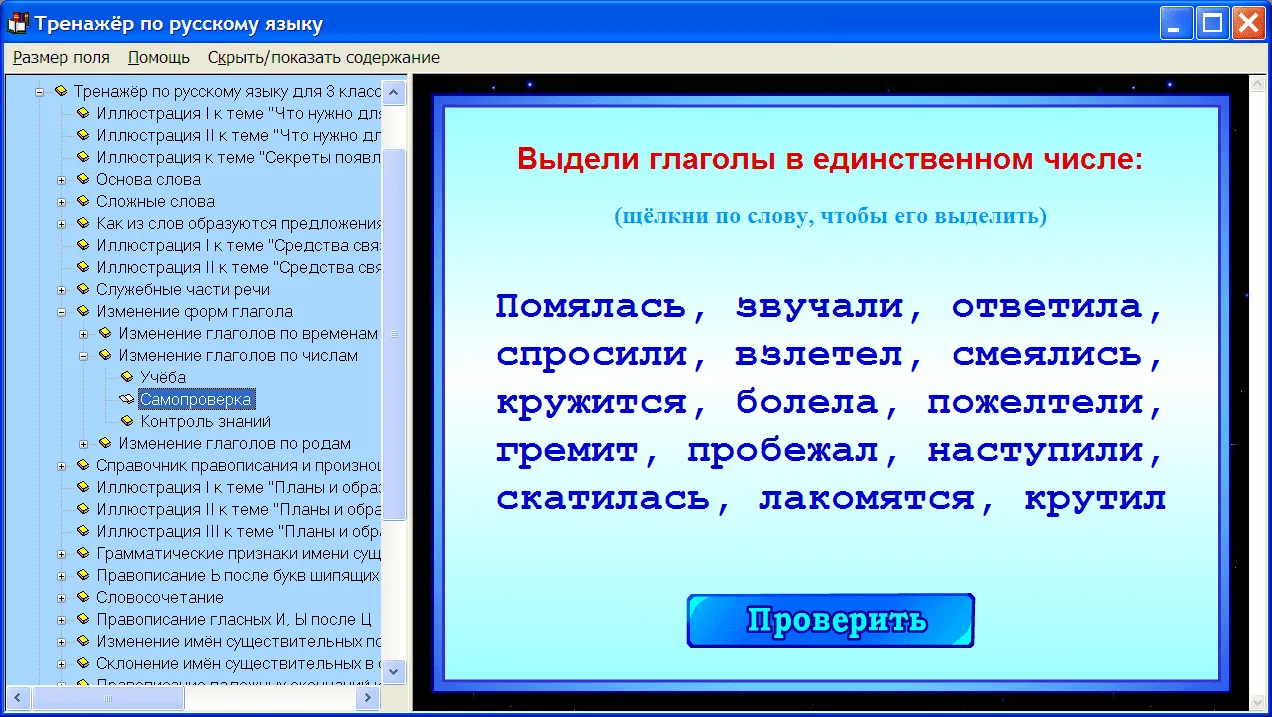Click tree panel scroll down arrow

click(x=395, y=671)
